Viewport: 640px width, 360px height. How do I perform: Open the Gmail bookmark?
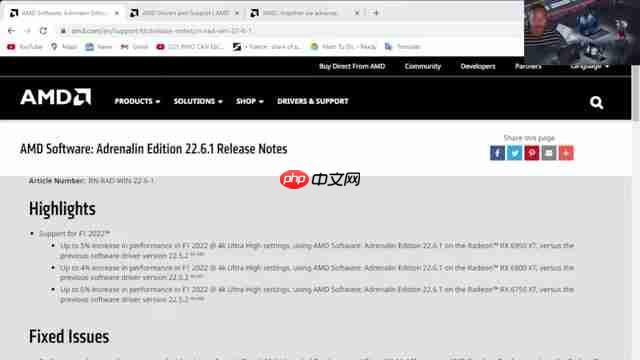(134, 47)
